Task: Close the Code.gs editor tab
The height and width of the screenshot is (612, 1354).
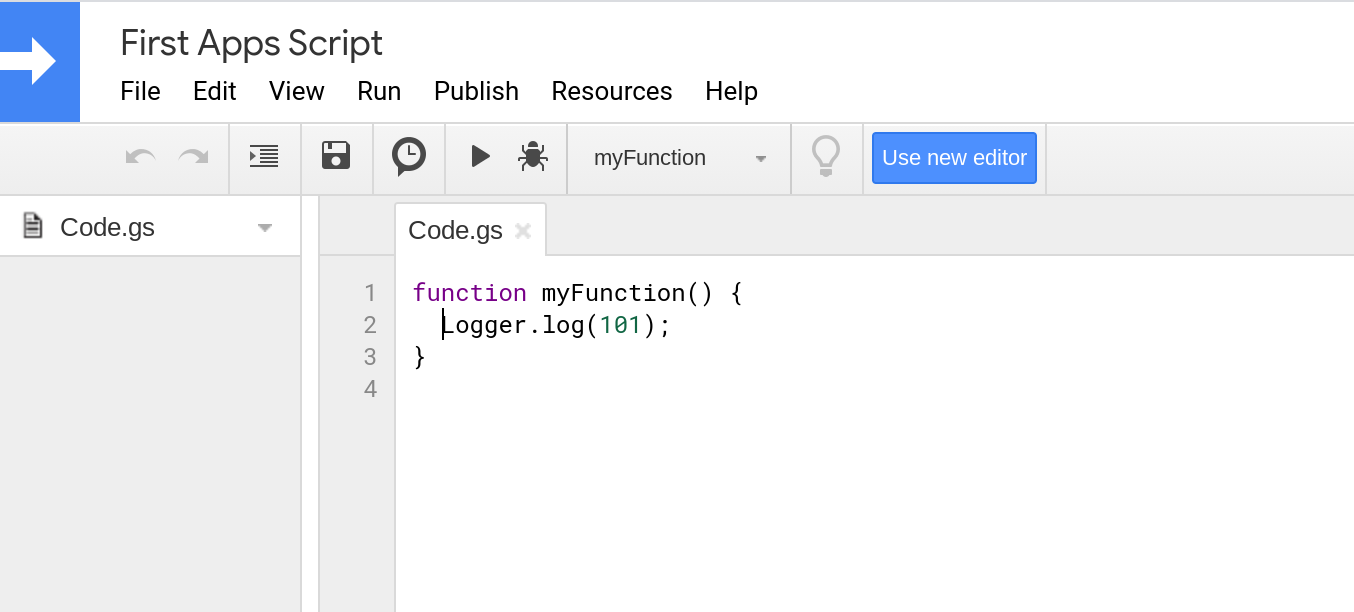Action: [x=522, y=231]
